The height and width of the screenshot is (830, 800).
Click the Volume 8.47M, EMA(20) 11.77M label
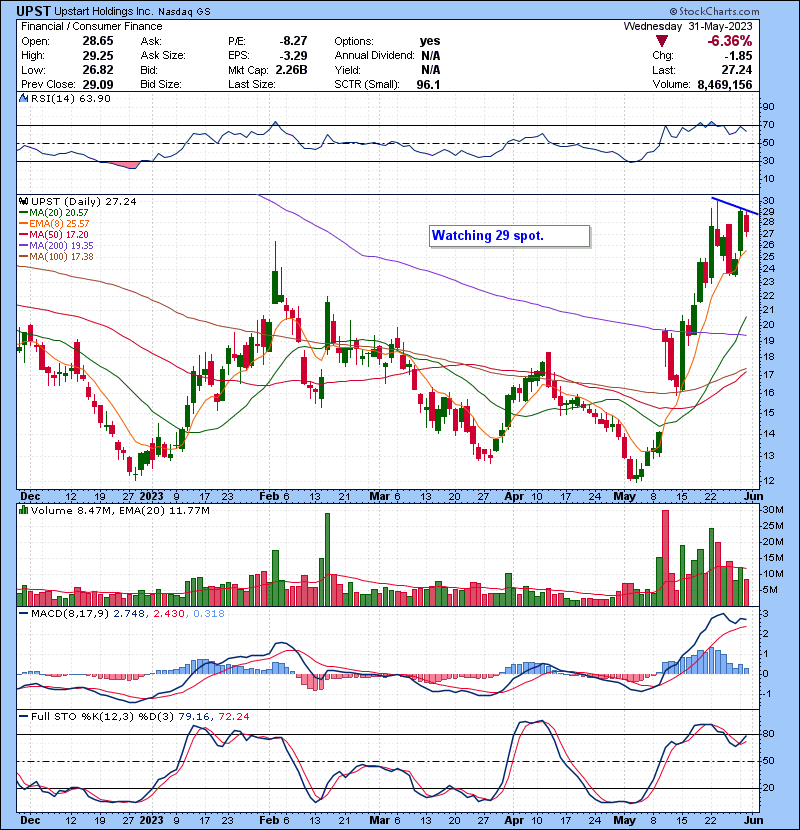pyautogui.click(x=120, y=511)
